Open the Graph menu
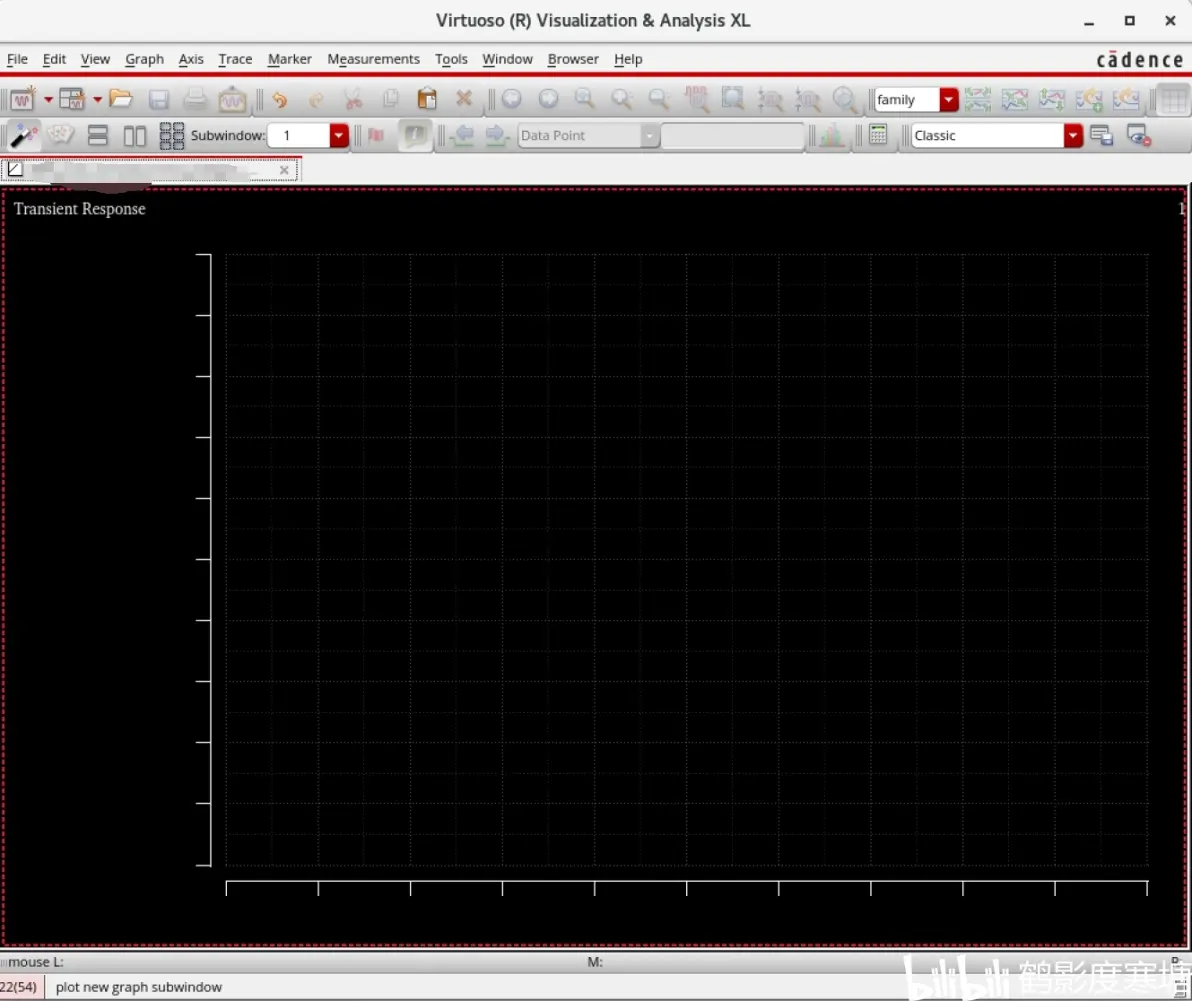Image resolution: width=1192 pixels, height=1001 pixels. [144, 59]
